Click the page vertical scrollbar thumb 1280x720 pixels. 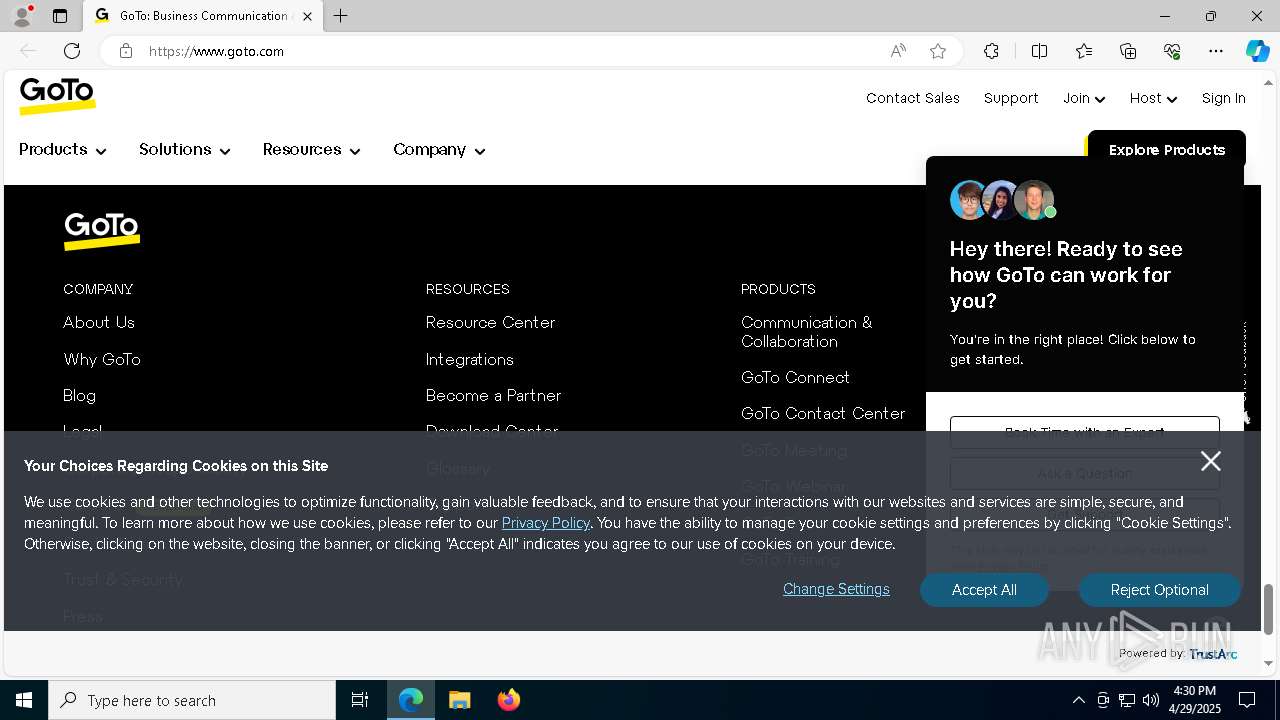point(1269,609)
